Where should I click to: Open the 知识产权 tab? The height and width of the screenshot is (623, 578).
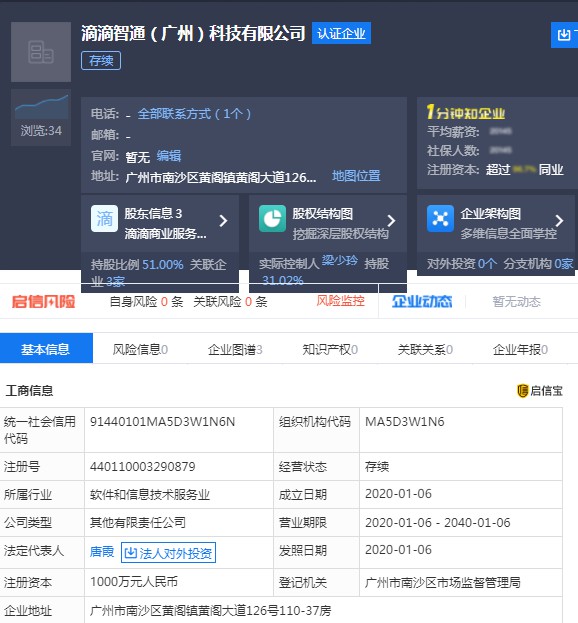coord(330,350)
